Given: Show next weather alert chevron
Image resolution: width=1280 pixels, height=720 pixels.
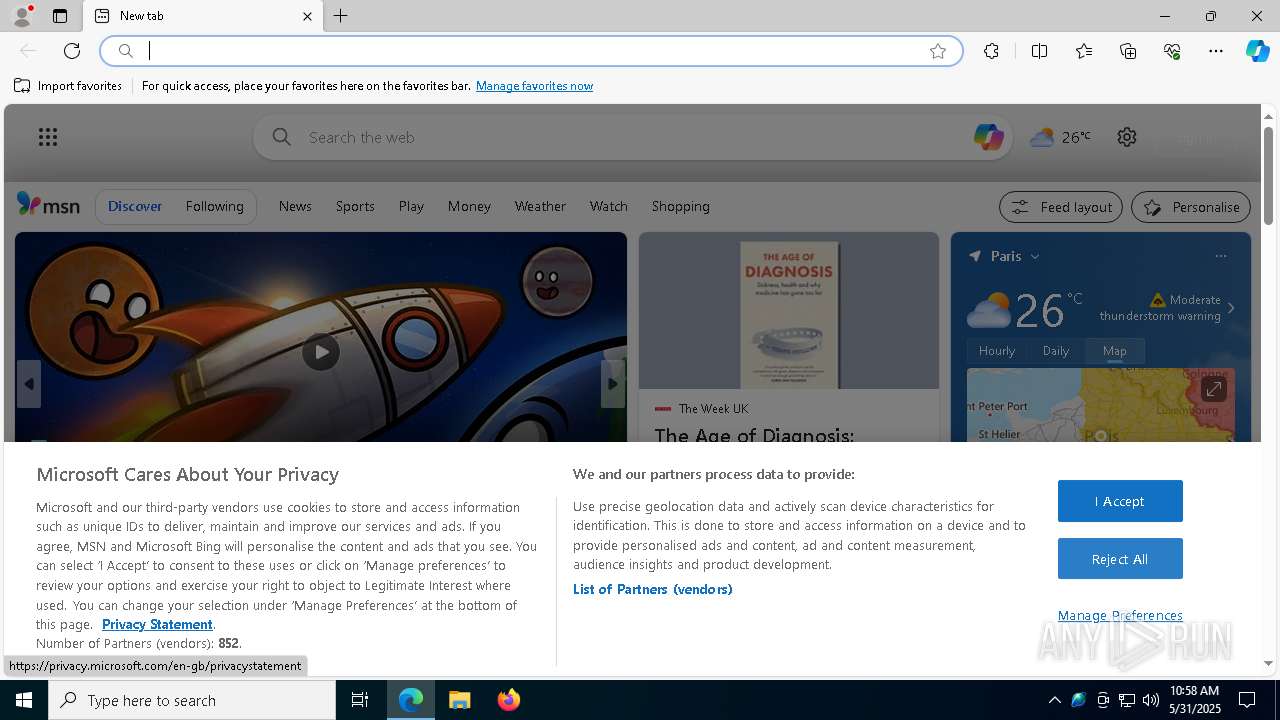Looking at the screenshot, I should (1231, 308).
